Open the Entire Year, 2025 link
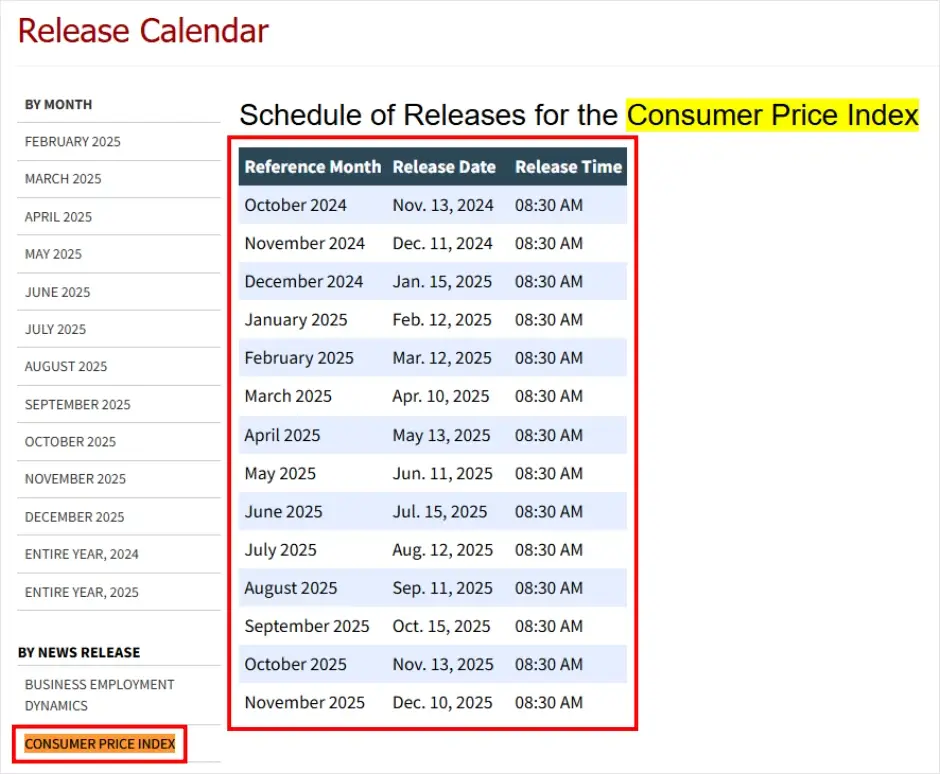Image resolution: width=940 pixels, height=774 pixels. coord(82,592)
